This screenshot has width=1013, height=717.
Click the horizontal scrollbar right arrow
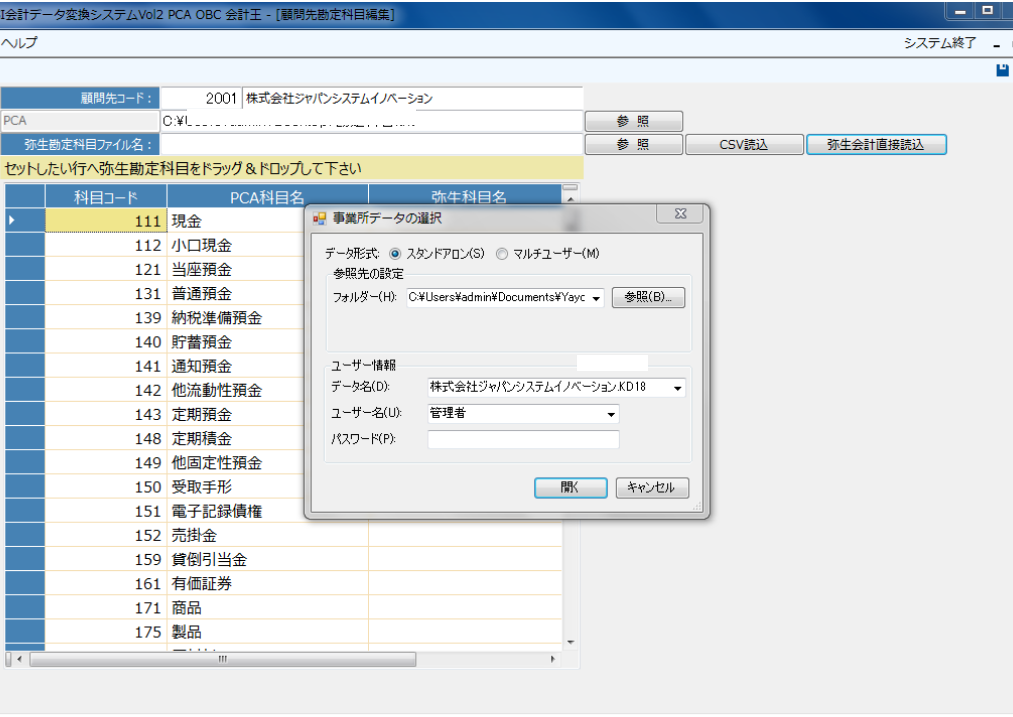pos(553,660)
